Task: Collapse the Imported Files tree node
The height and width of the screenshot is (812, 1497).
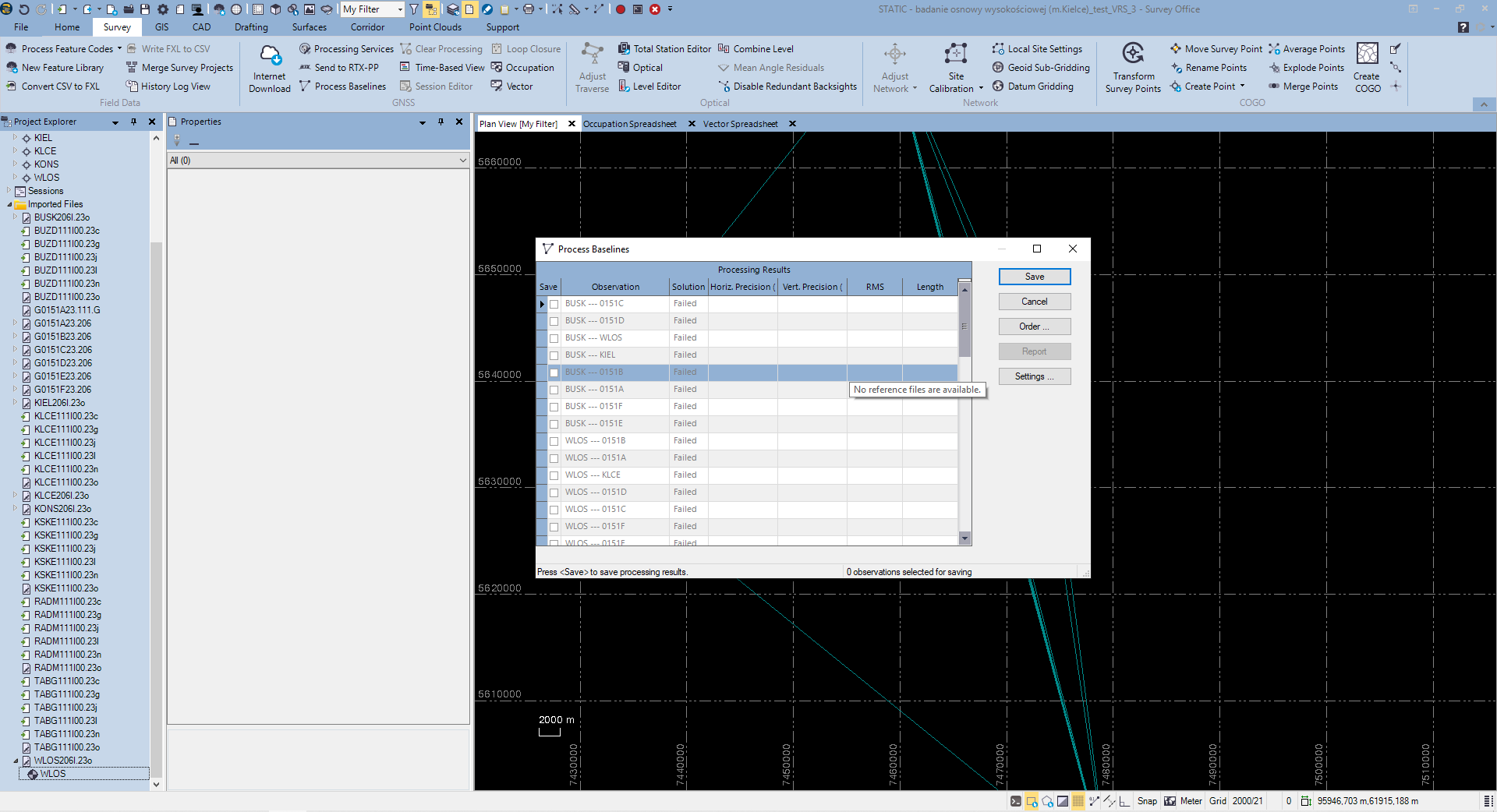Action: pos(10,205)
